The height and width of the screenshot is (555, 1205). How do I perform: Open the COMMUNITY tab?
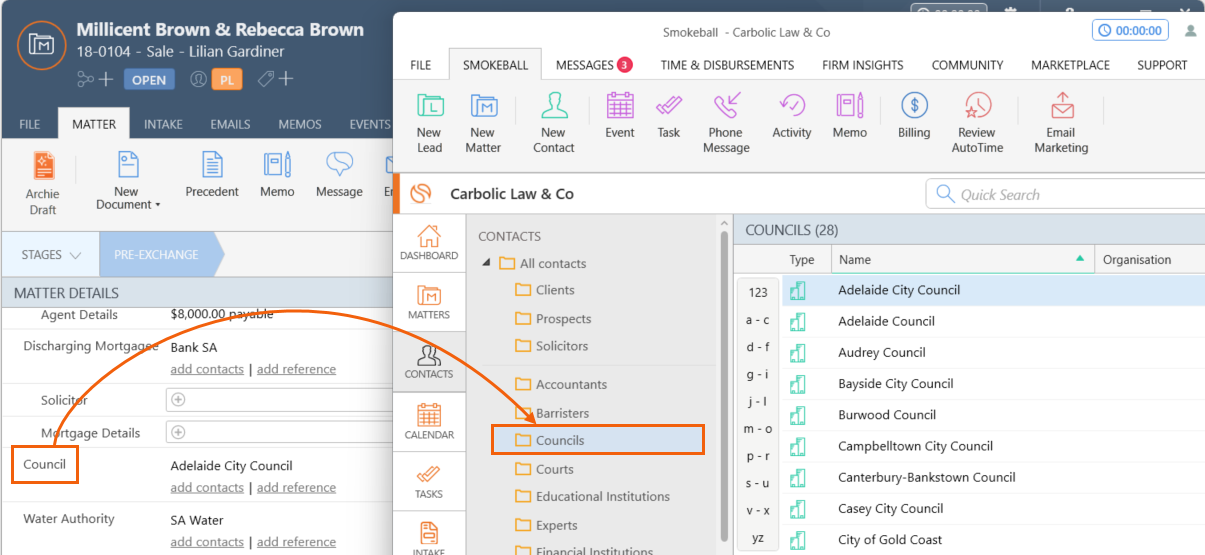pos(967,65)
